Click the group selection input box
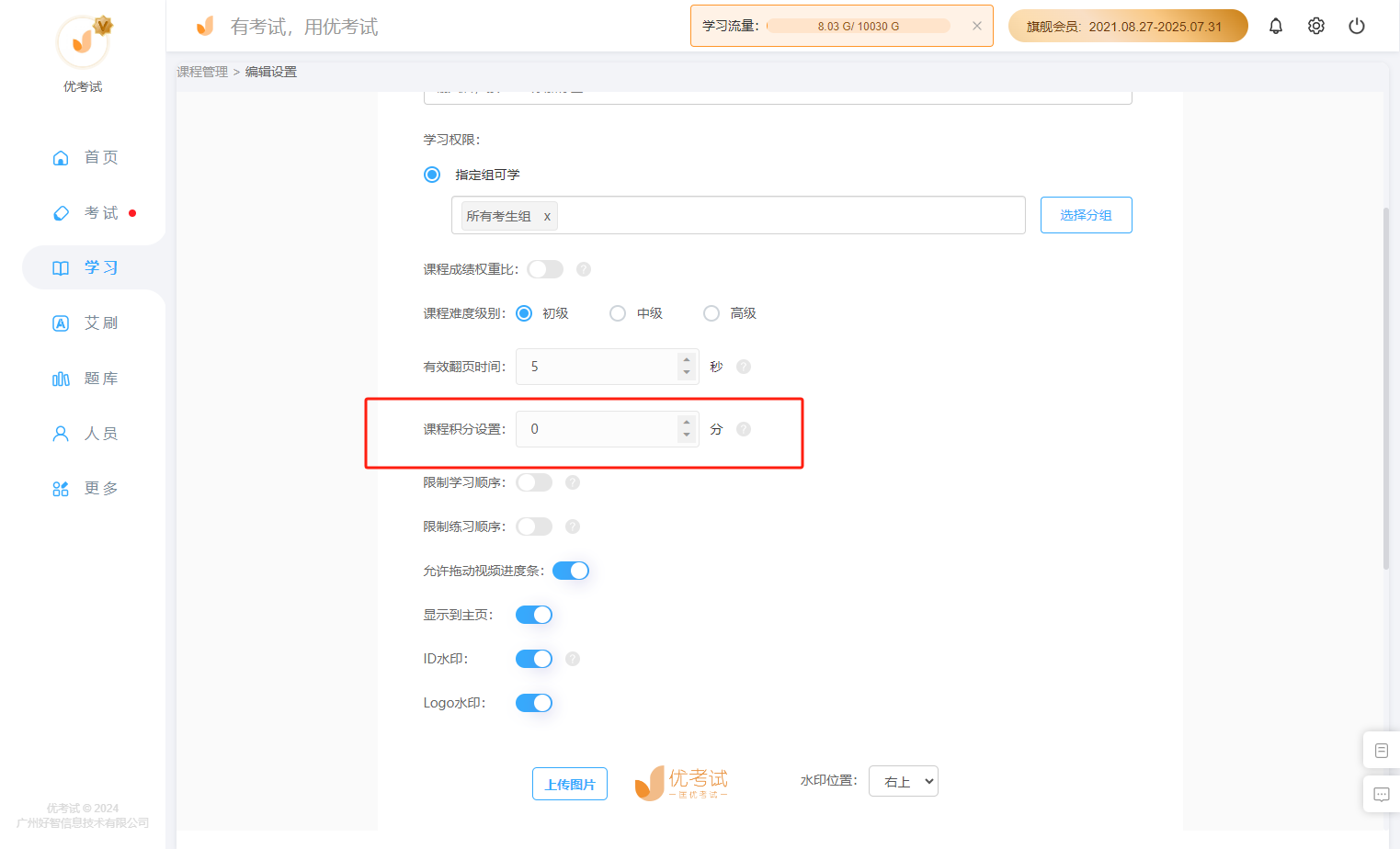 click(738, 215)
